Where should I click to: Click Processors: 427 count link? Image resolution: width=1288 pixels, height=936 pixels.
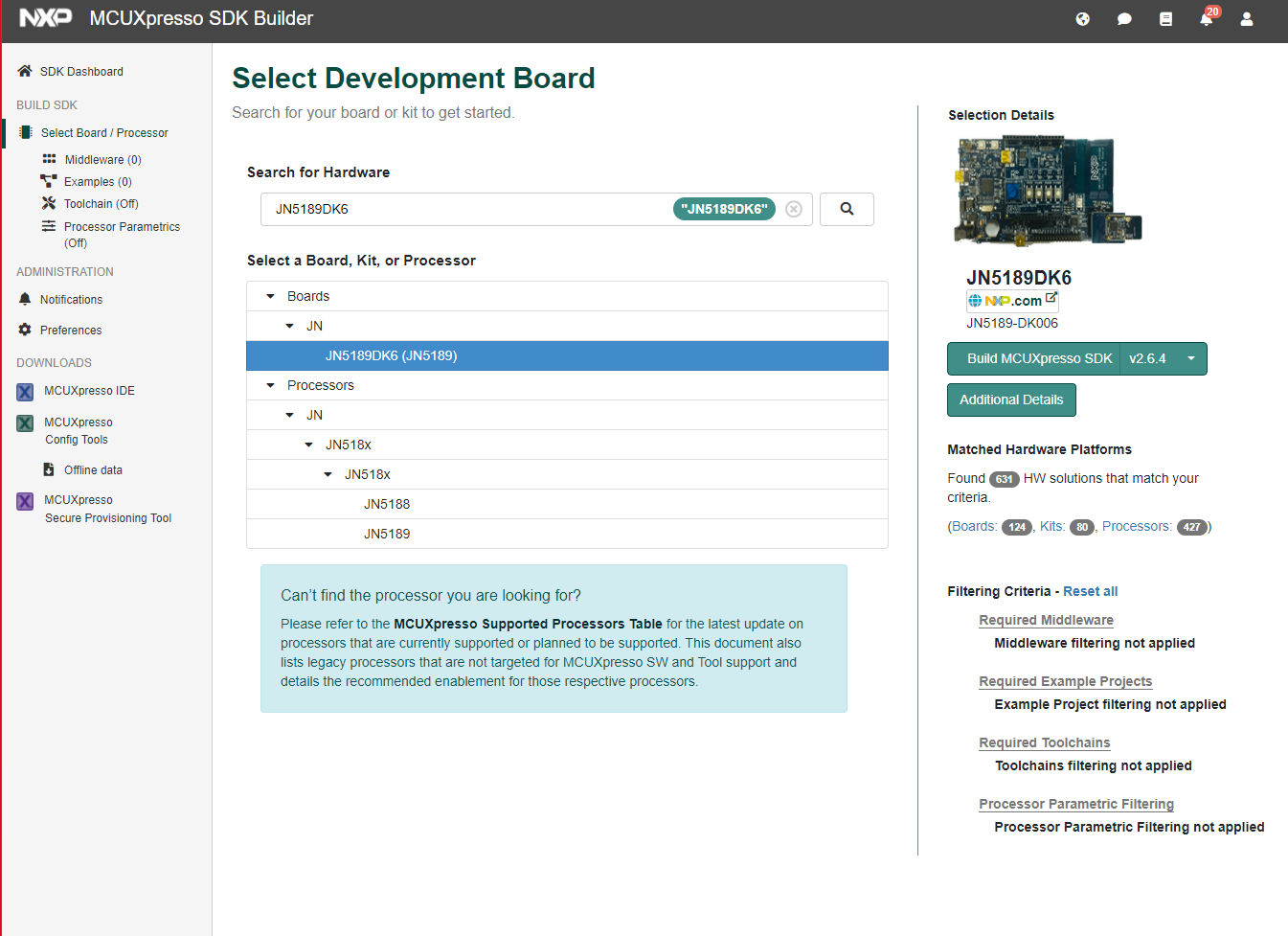tap(1154, 526)
